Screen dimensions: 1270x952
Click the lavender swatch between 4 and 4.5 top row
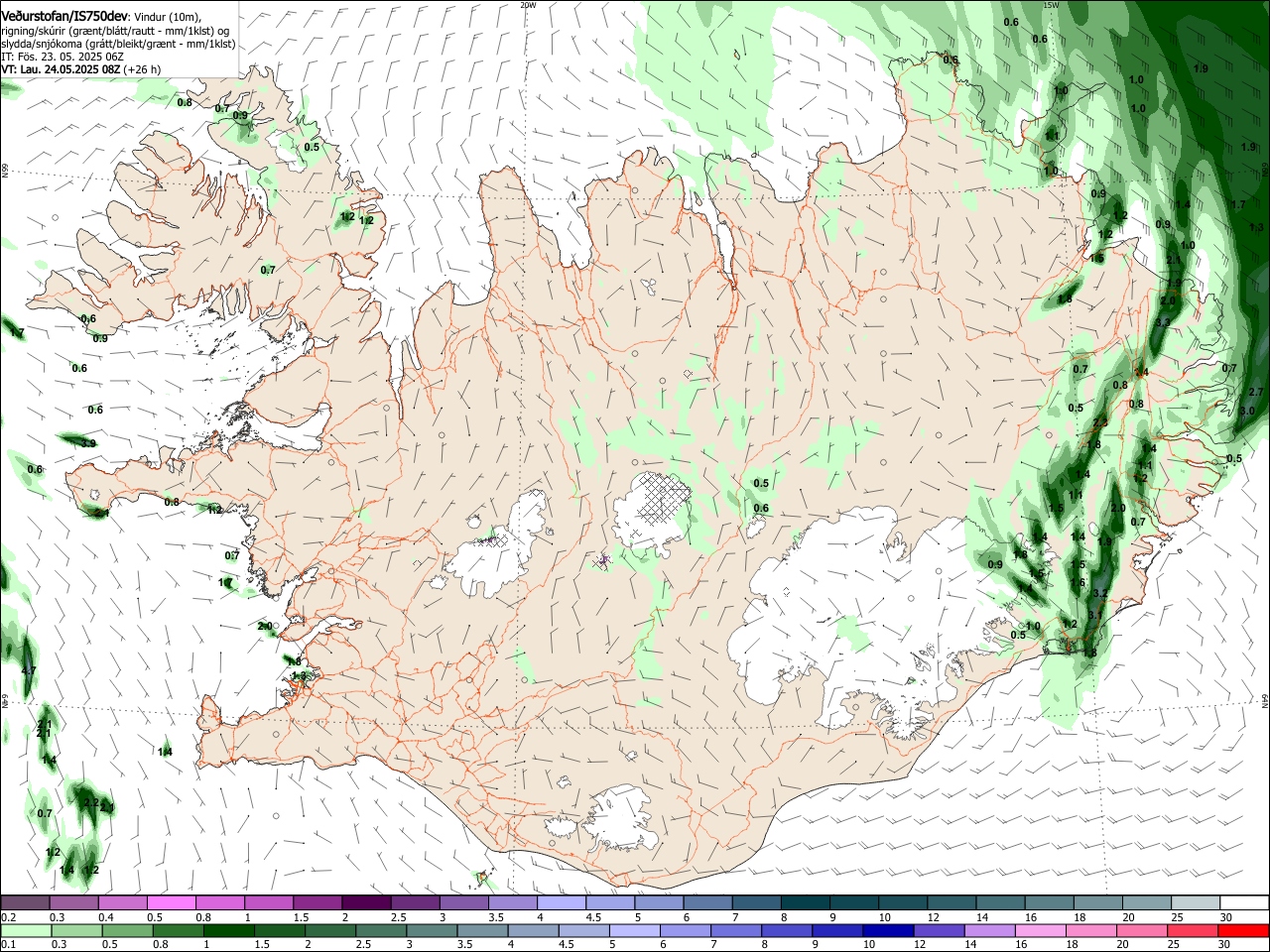pos(561,902)
